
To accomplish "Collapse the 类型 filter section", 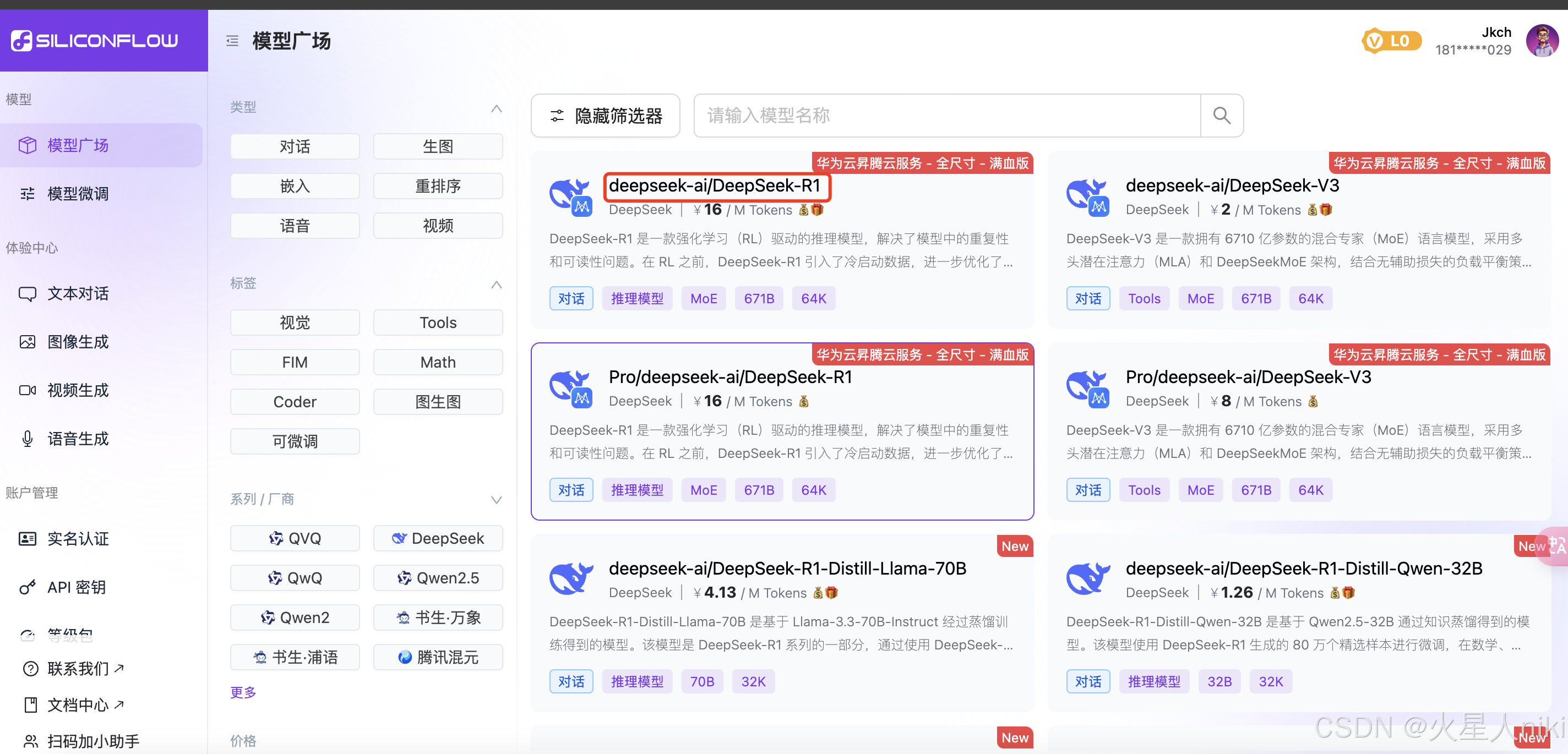I will click(x=497, y=108).
